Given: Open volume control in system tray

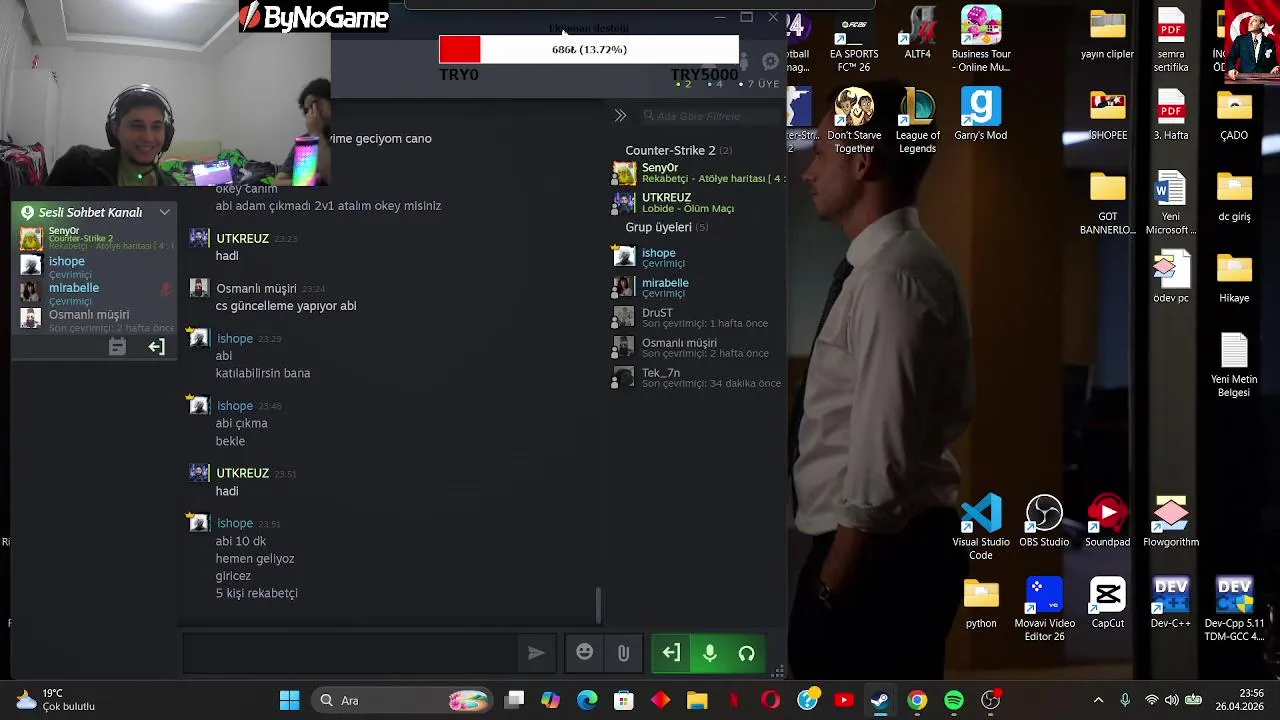Looking at the screenshot, I should [1171, 700].
